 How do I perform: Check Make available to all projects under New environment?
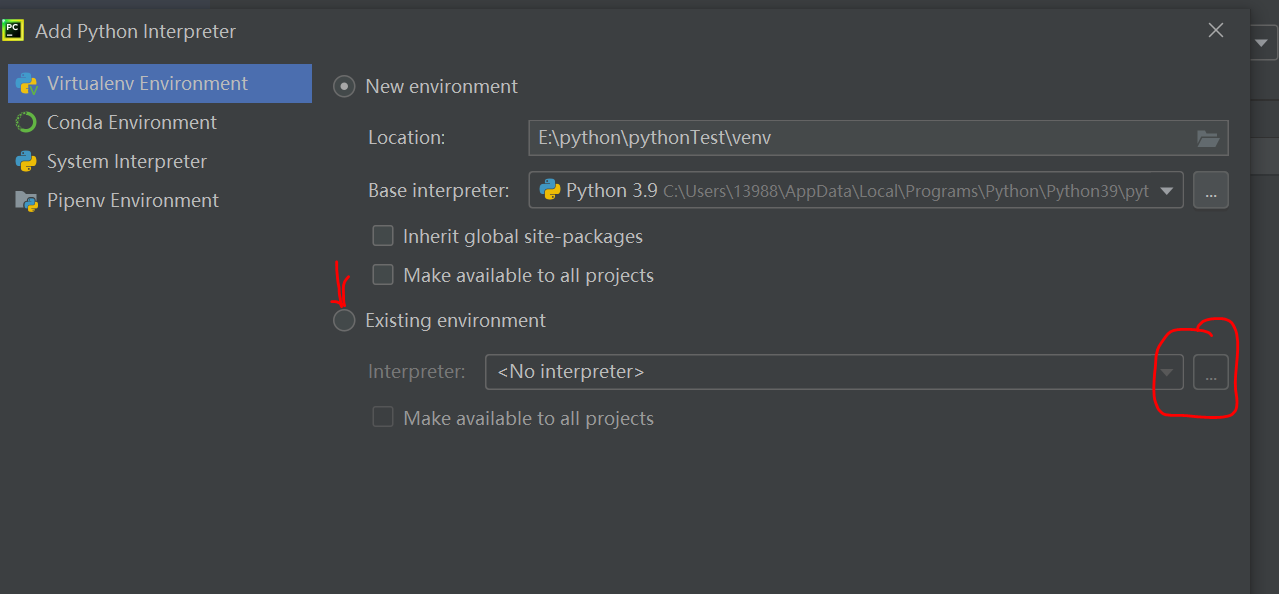point(383,274)
